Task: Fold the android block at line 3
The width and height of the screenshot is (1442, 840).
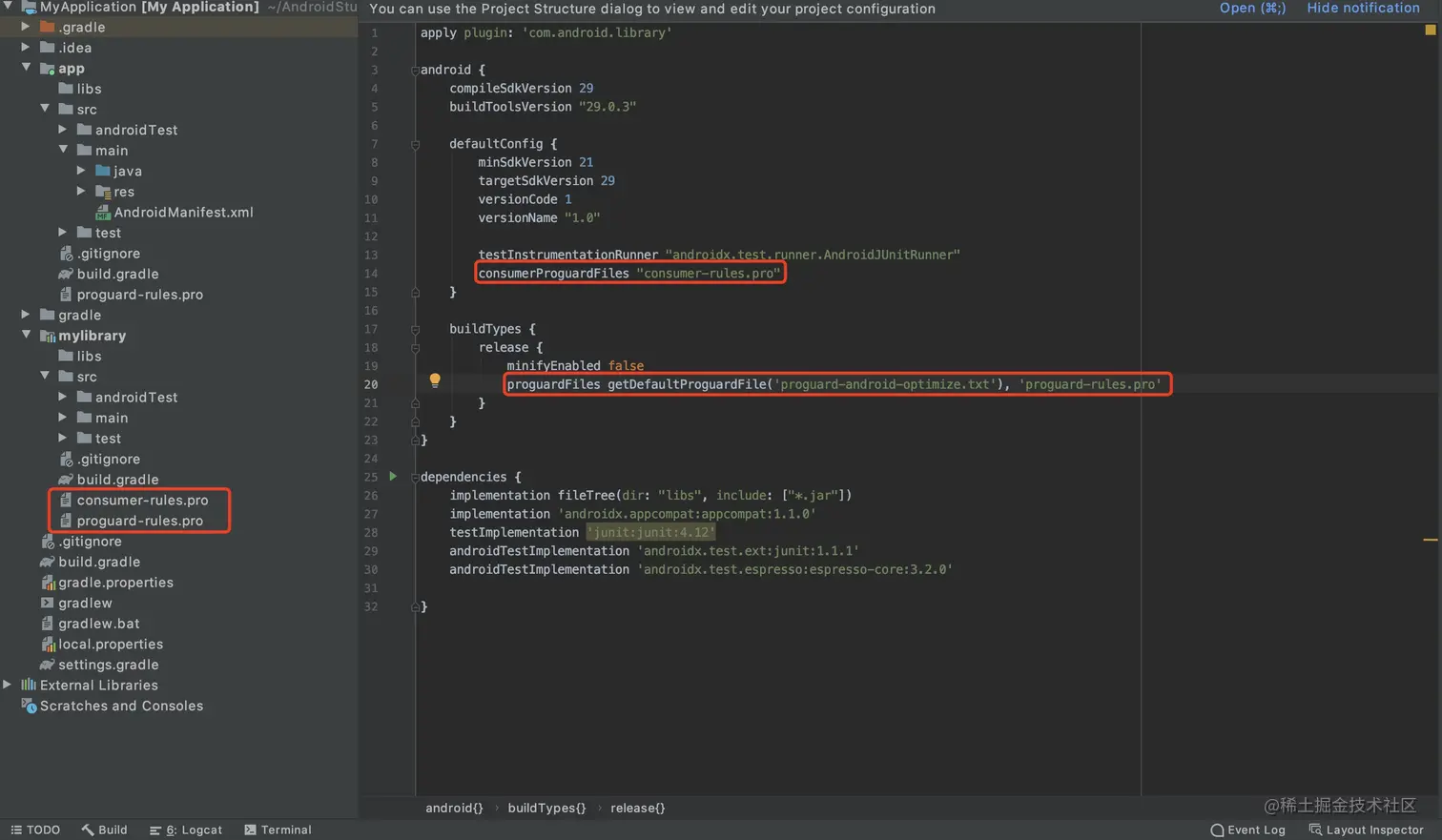Action: point(415,71)
